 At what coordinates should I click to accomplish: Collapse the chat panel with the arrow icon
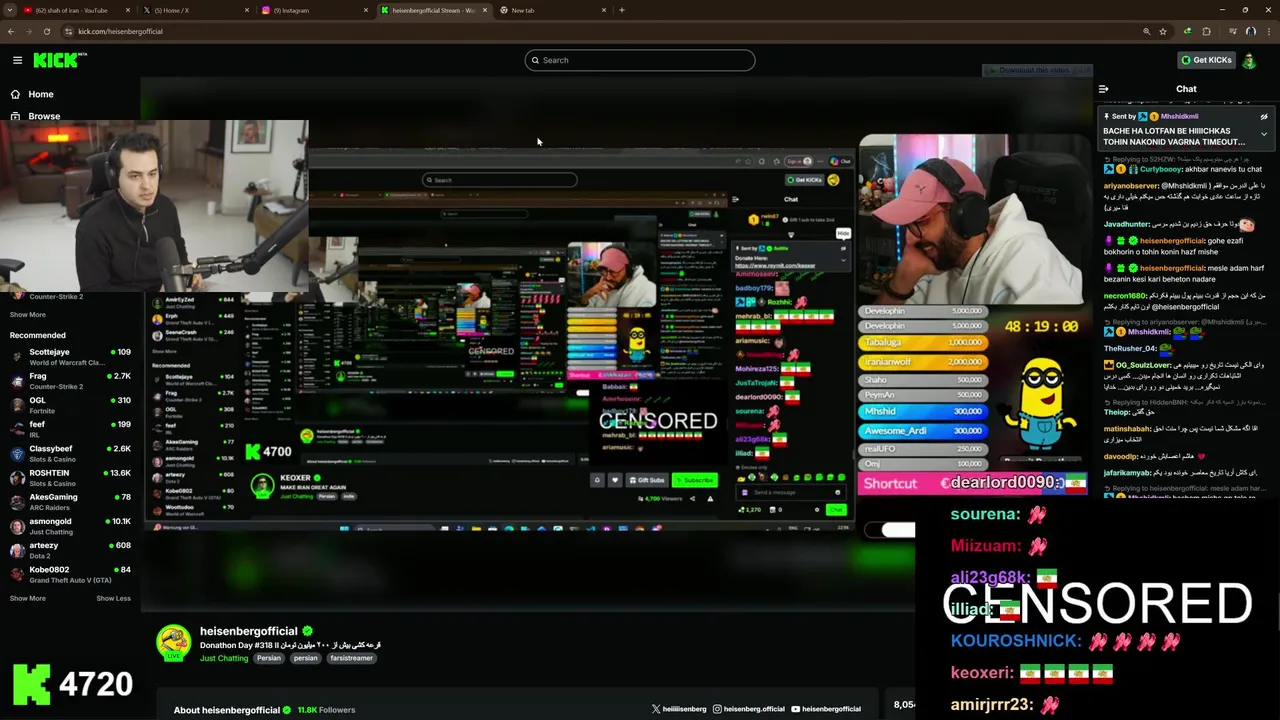[1104, 89]
